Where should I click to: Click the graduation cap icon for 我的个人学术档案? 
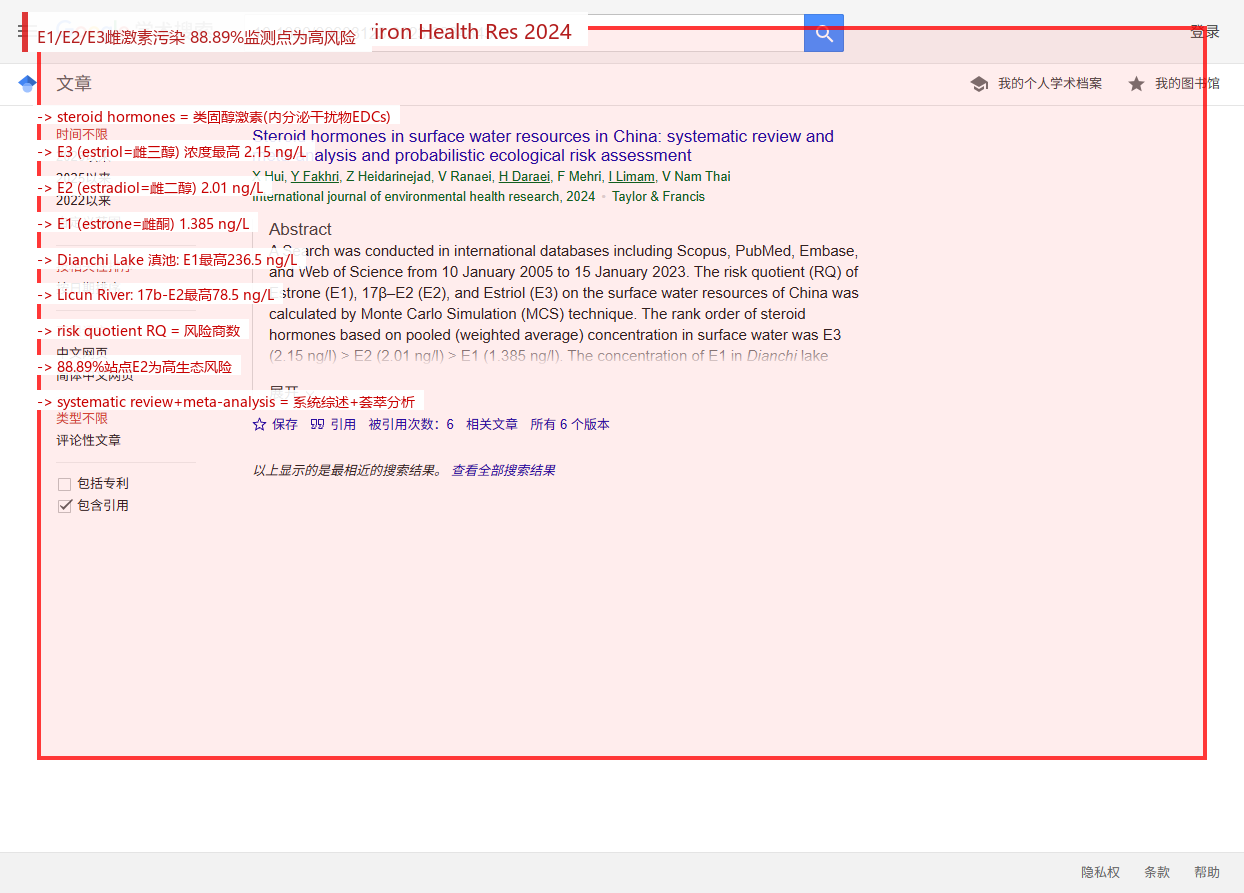point(979,84)
